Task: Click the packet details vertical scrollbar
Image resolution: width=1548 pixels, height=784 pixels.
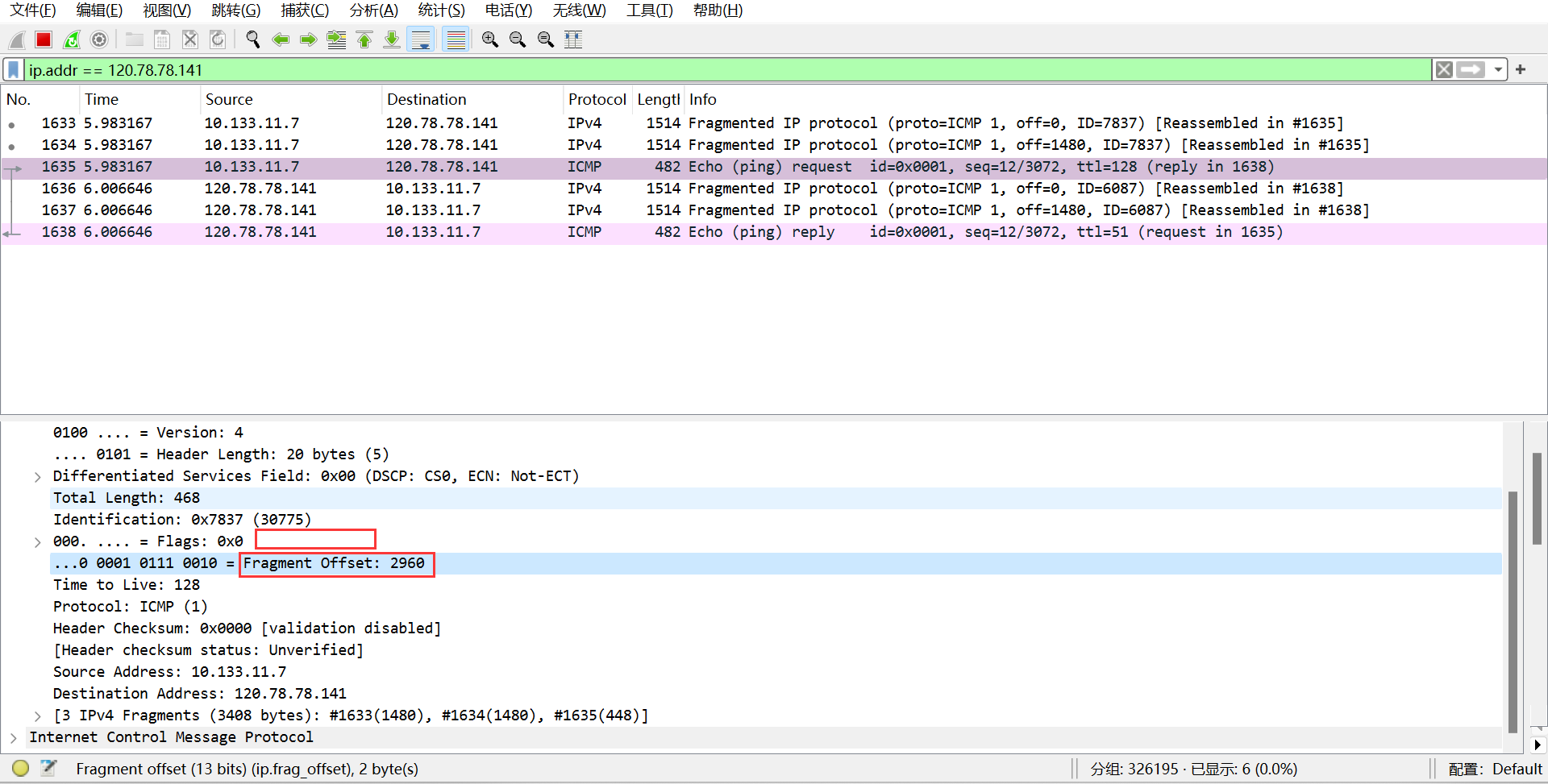Action: click(x=1513, y=612)
